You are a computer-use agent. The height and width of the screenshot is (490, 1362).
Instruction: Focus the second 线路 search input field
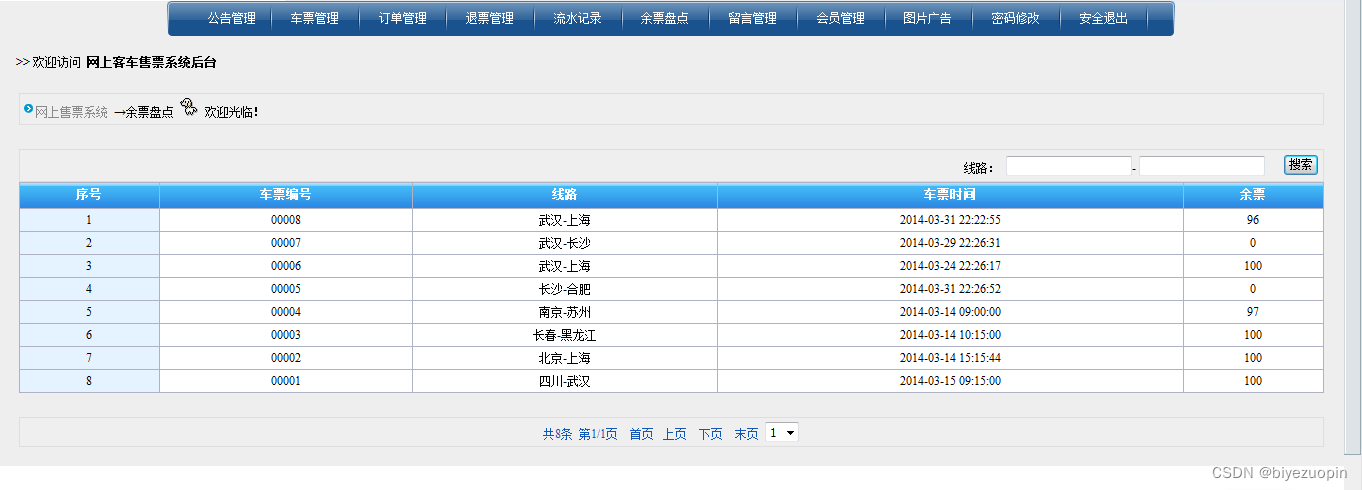point(1202,166)
